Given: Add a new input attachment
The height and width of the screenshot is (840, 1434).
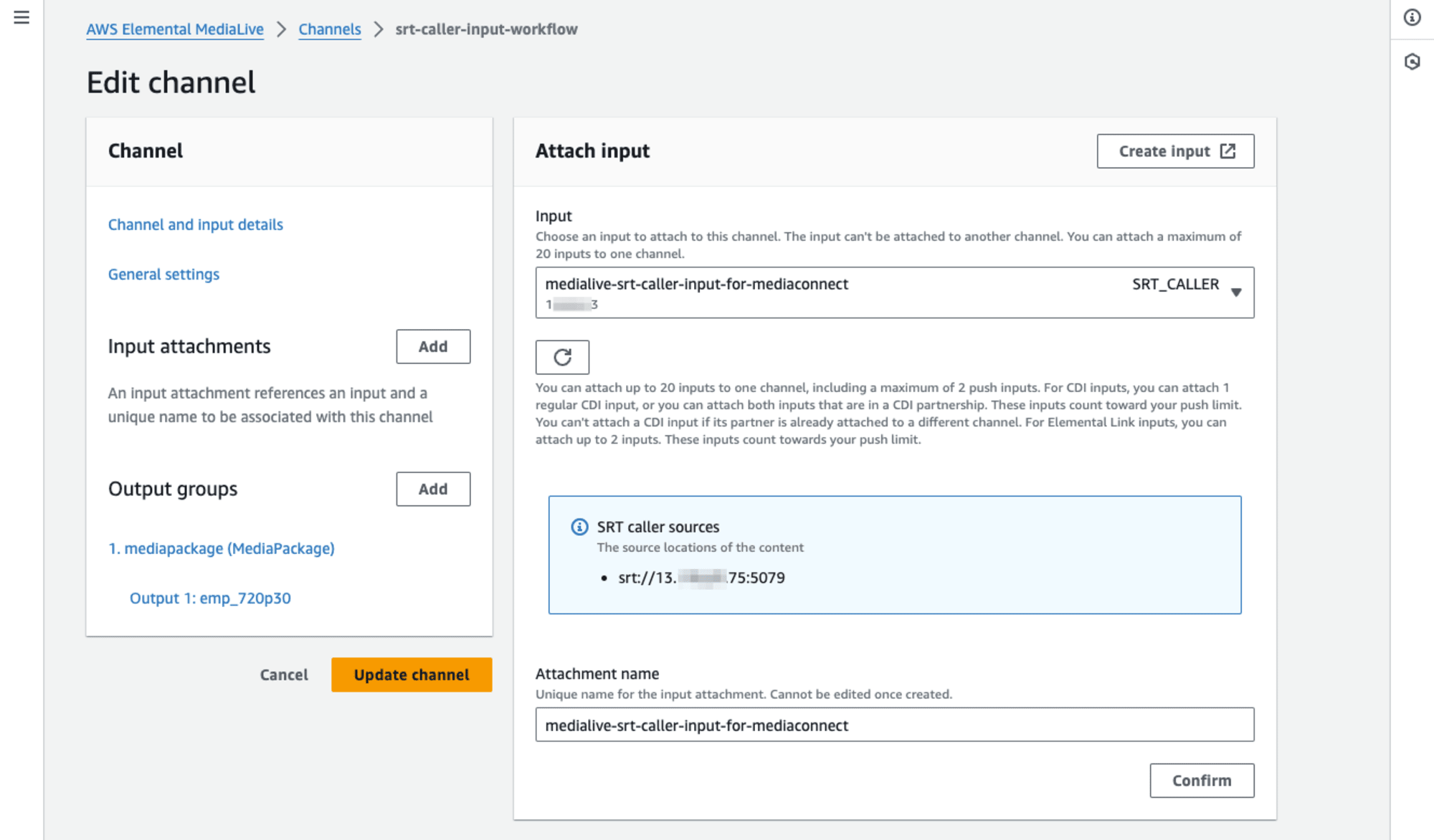Looking at the screenshot, I should (x=433, y=346).
